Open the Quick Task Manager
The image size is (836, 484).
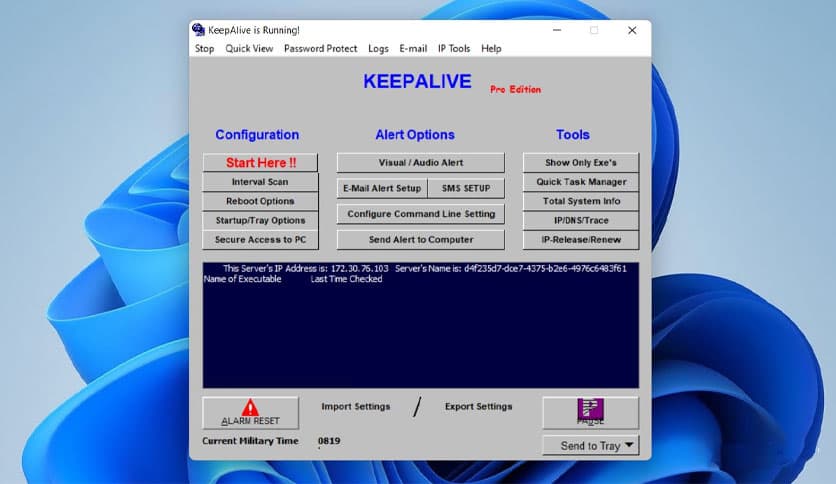[581, 182]
